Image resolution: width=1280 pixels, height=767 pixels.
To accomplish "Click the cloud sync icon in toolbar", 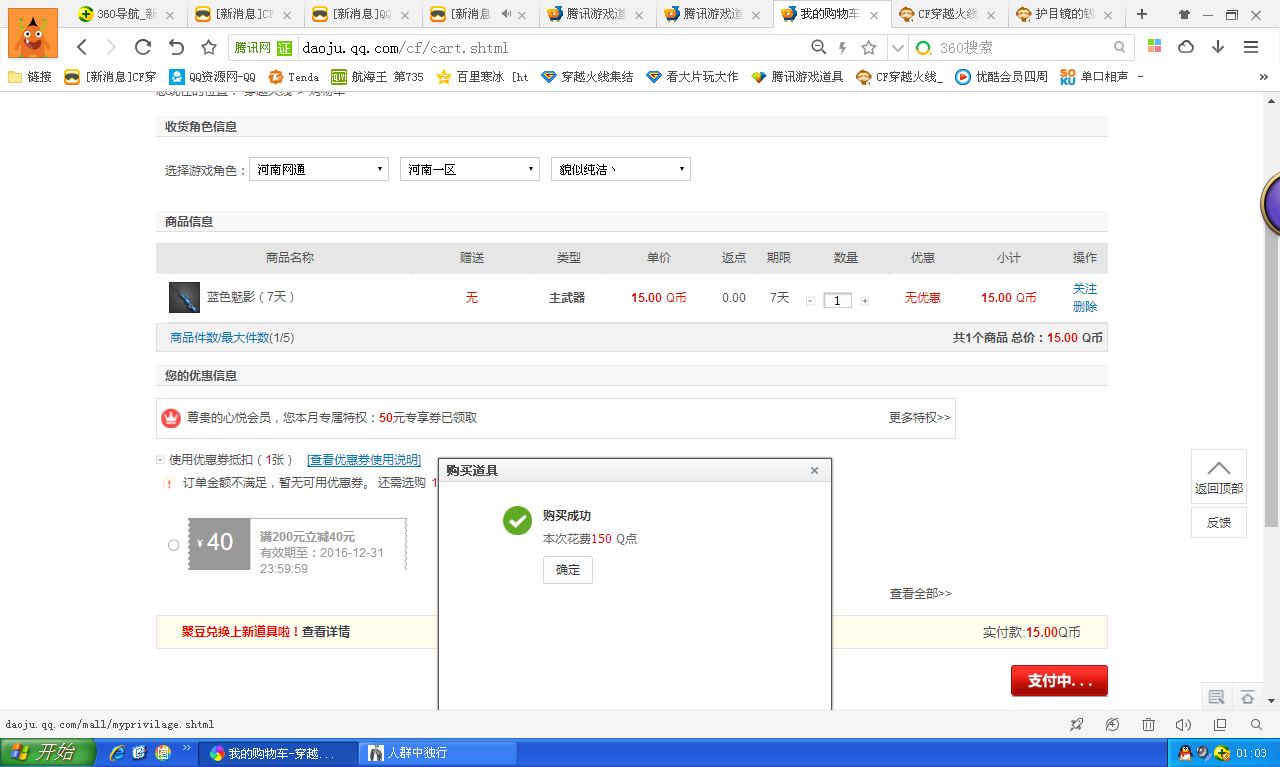I will 1186,47.
